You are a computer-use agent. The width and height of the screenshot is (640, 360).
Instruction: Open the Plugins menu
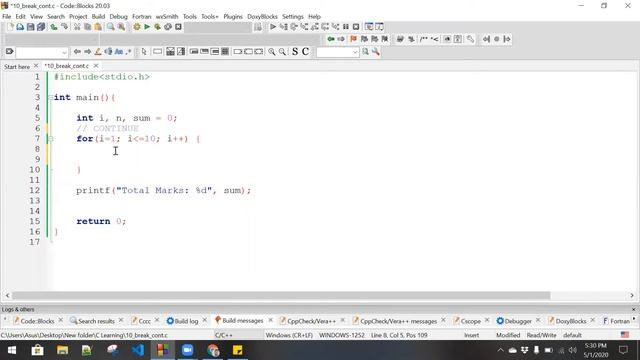pos(233,17)
